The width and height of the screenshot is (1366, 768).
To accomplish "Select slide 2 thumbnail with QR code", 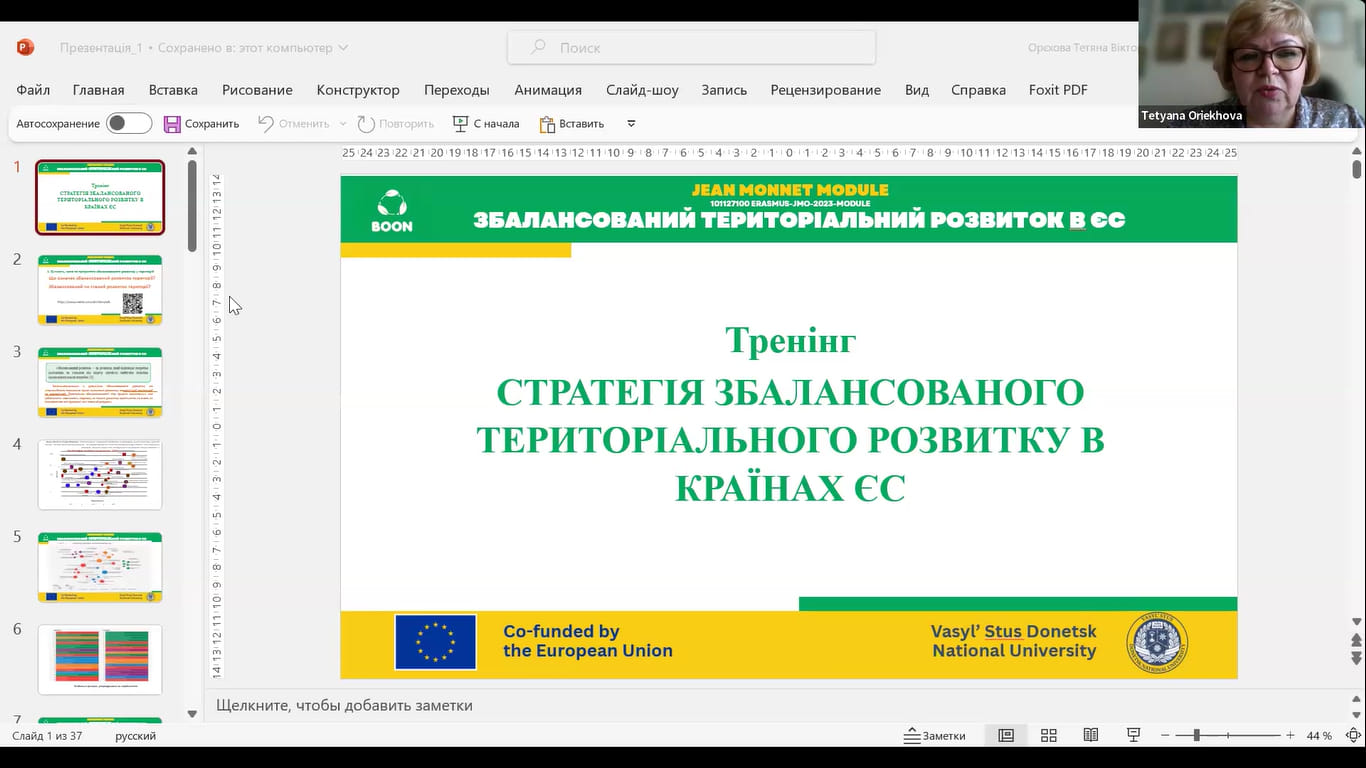I will (100, 290).
